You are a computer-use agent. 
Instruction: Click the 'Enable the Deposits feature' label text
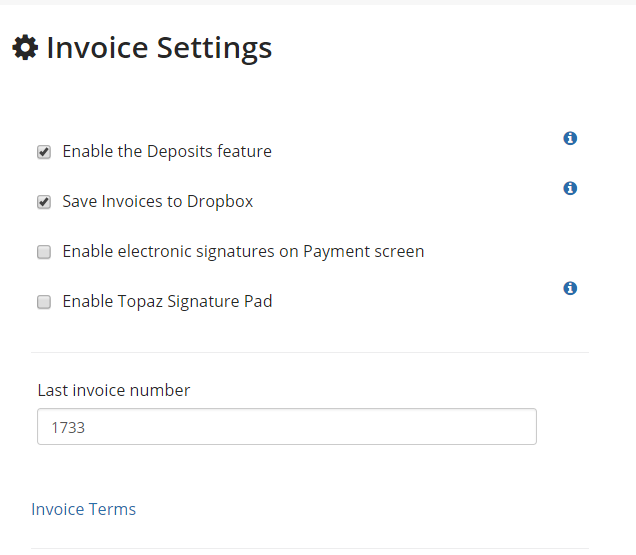click(x=167, y=151)
